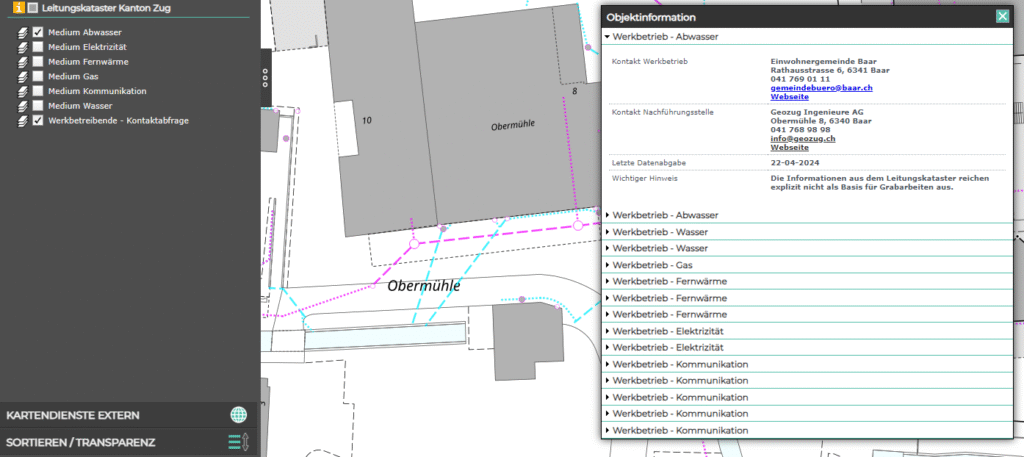
Task: Uncheck the Medium Abwasser layer checkbox
Action: point(38,32)
